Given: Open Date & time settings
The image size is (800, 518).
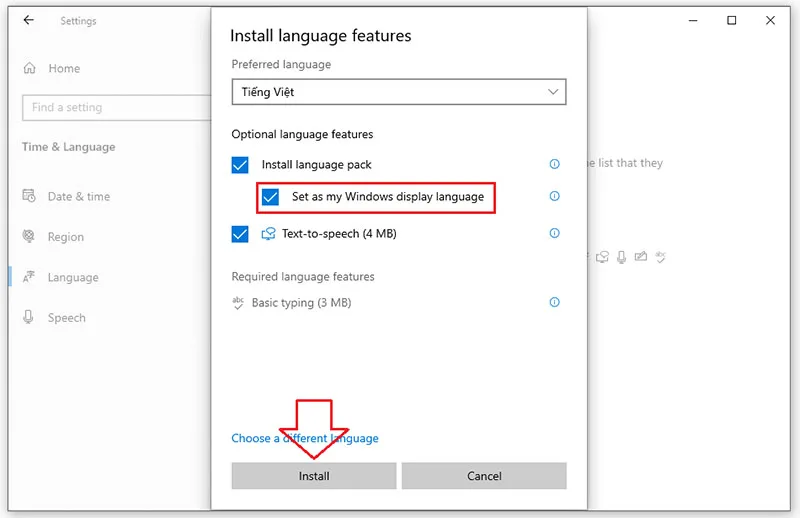Looking at the screenshot, I should point(66,196).
